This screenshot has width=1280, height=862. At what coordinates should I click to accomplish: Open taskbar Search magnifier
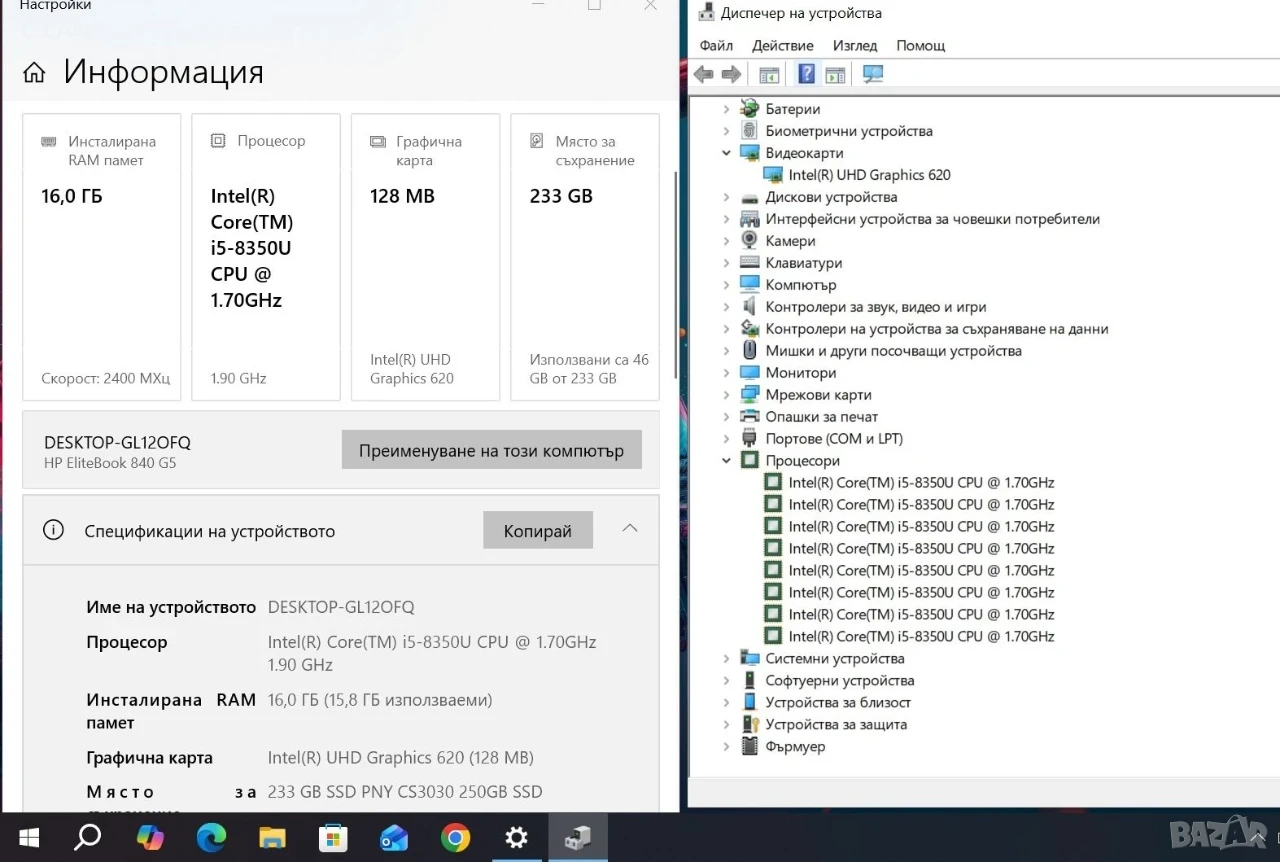(x=88, y=837)
